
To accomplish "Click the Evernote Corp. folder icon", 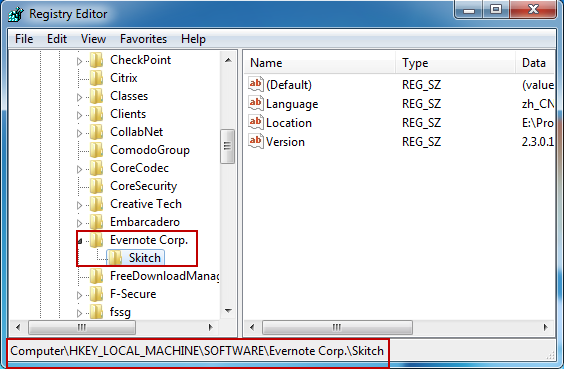I will (x=96, y=240).
